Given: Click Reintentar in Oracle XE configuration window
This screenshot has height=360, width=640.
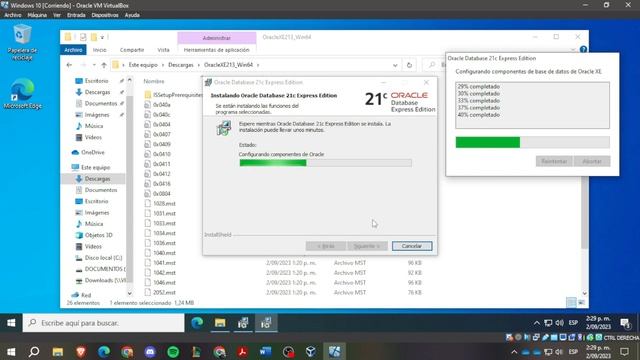Looking at the screenshot, I should [x=554, y=161].
